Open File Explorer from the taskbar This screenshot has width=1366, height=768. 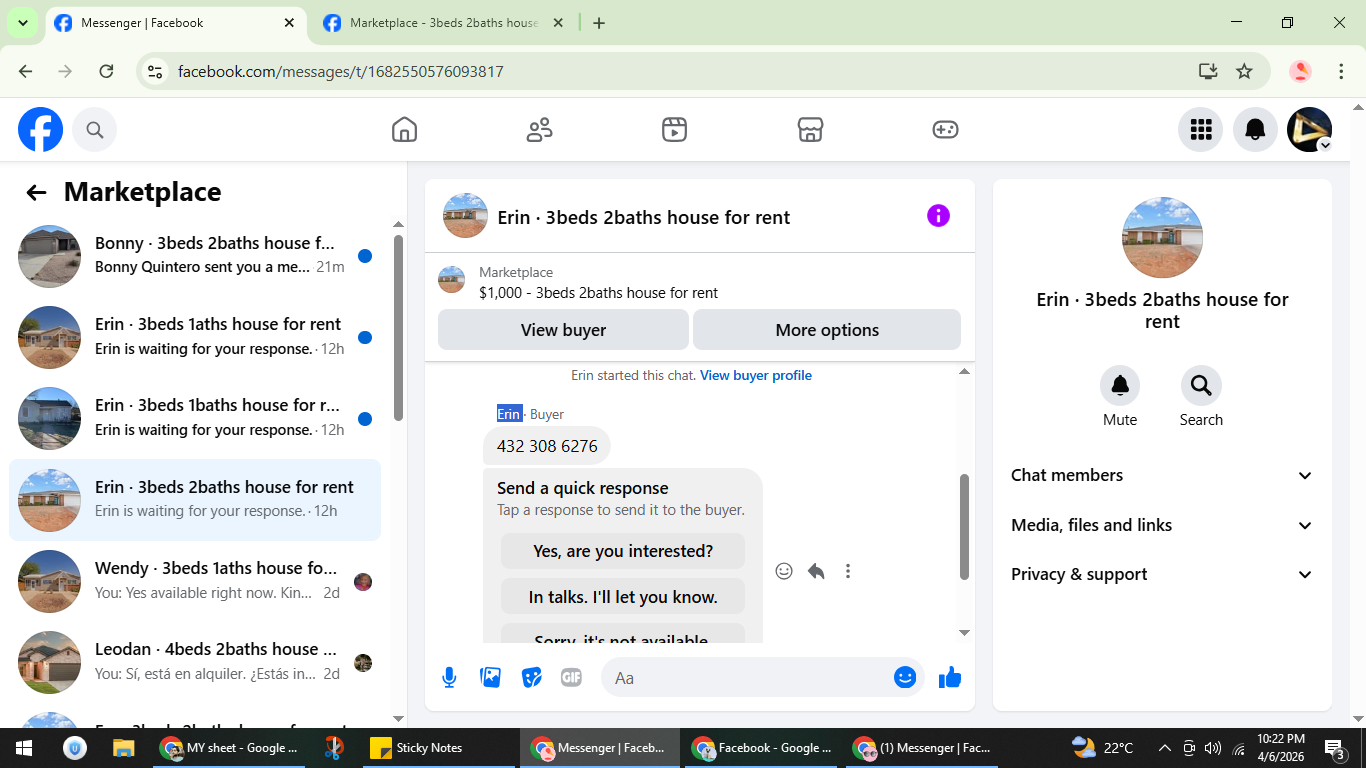(x=124, y=748)
